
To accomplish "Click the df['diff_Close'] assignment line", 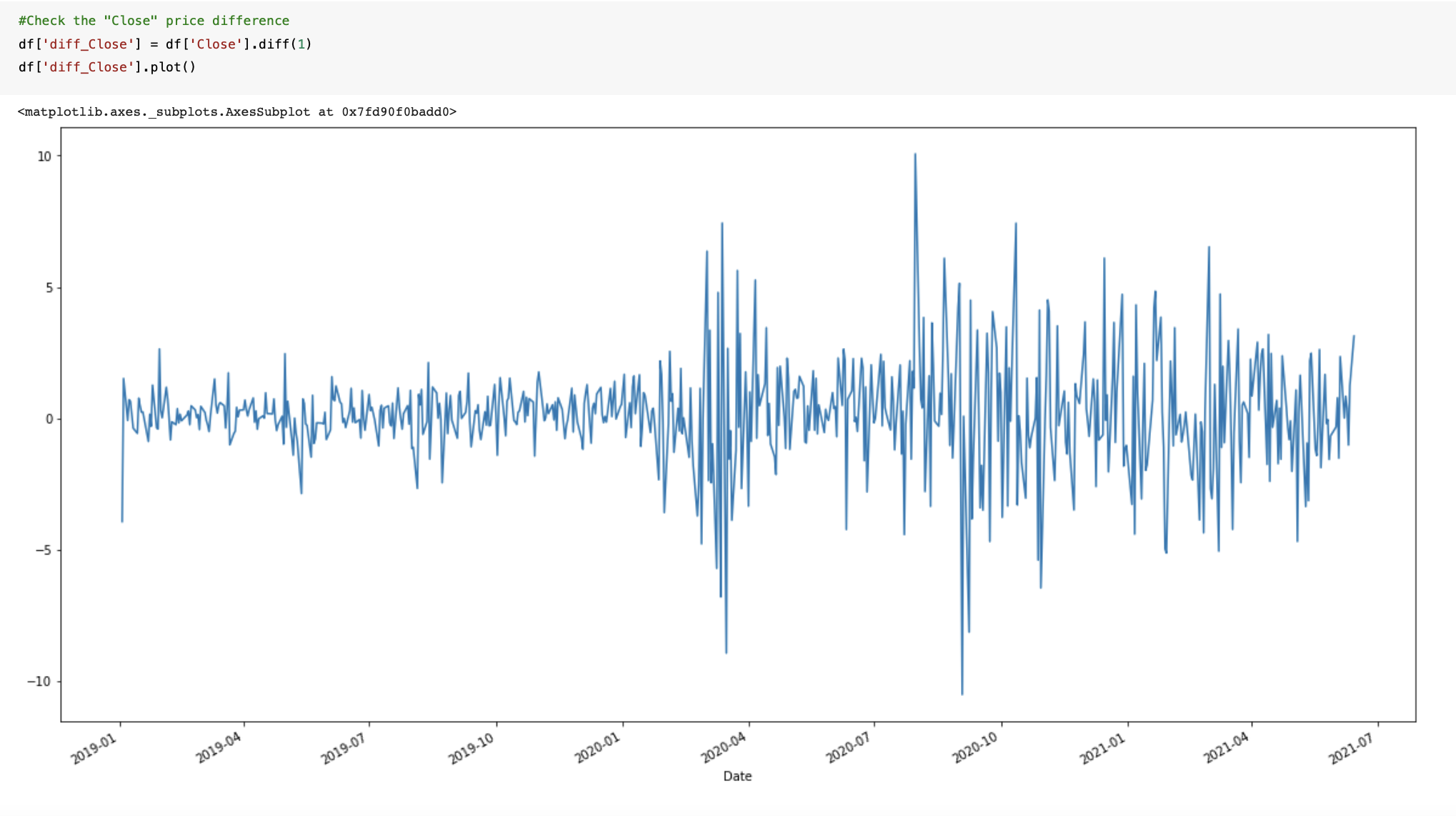I will pyautogui.click(x=79, y=44).
